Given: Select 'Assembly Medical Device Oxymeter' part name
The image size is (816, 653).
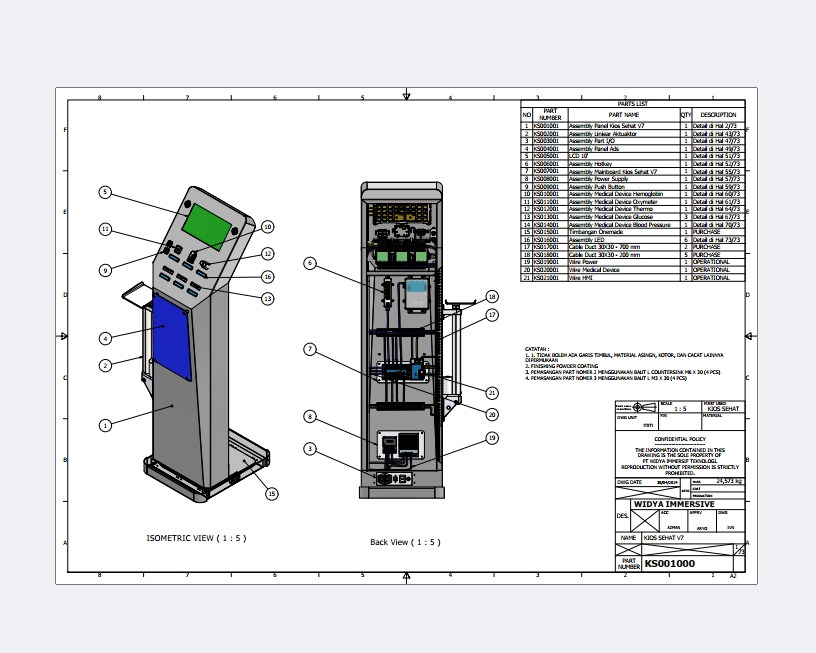Looking at the screenshot, I should 613,202.
